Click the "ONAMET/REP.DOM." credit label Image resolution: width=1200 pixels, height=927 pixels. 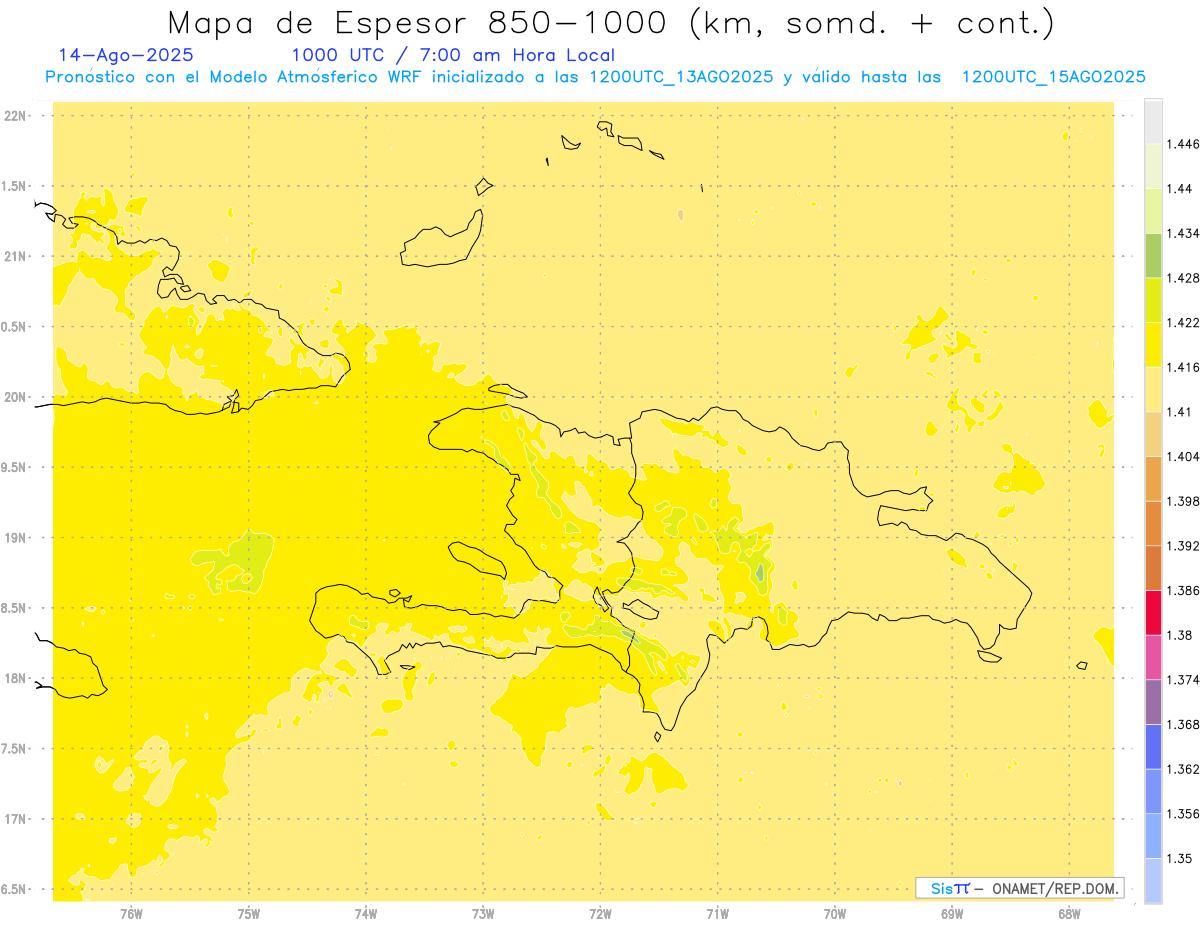point(1055,888)
